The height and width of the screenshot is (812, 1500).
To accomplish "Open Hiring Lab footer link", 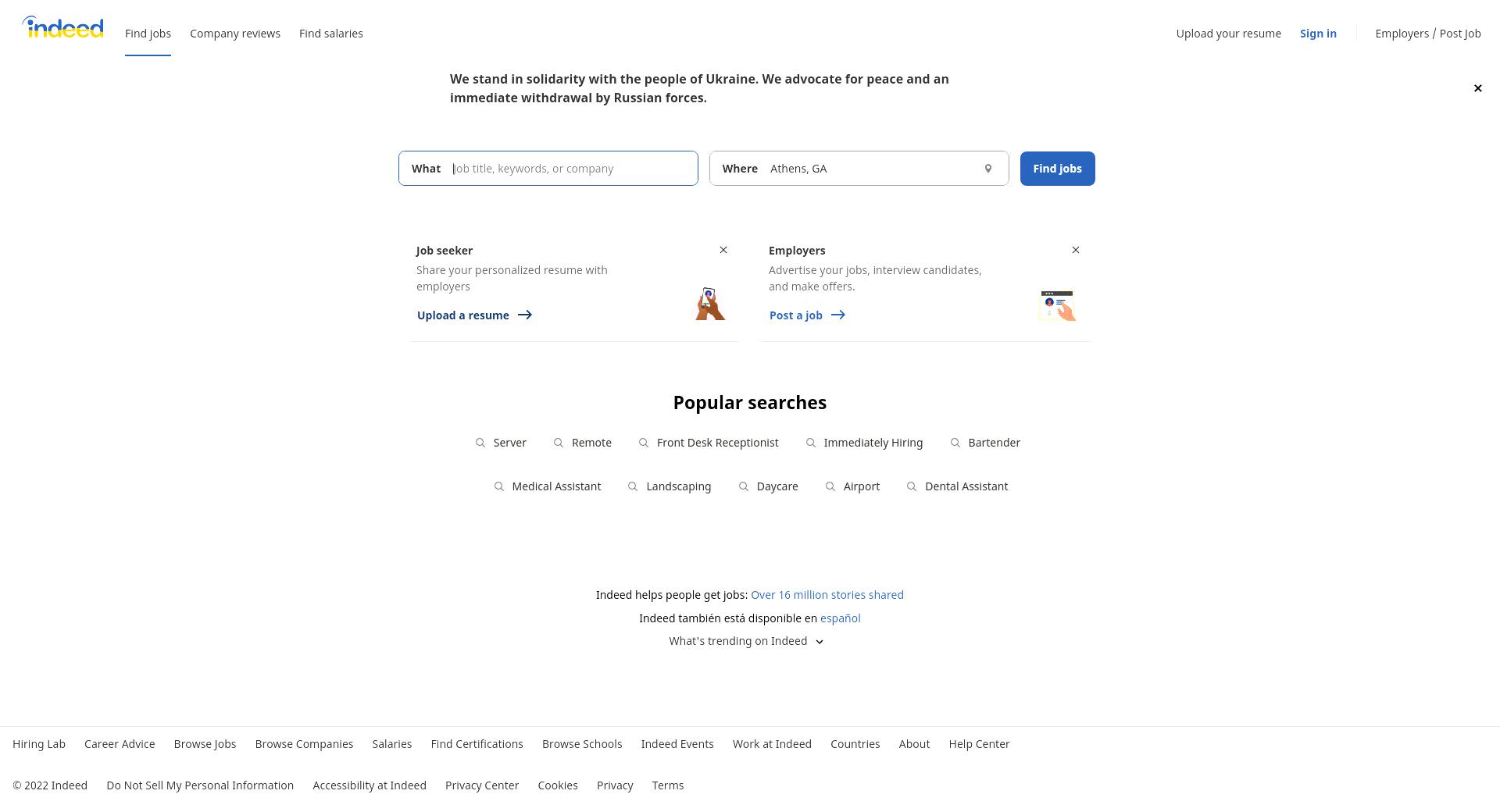I will [39, 744].
